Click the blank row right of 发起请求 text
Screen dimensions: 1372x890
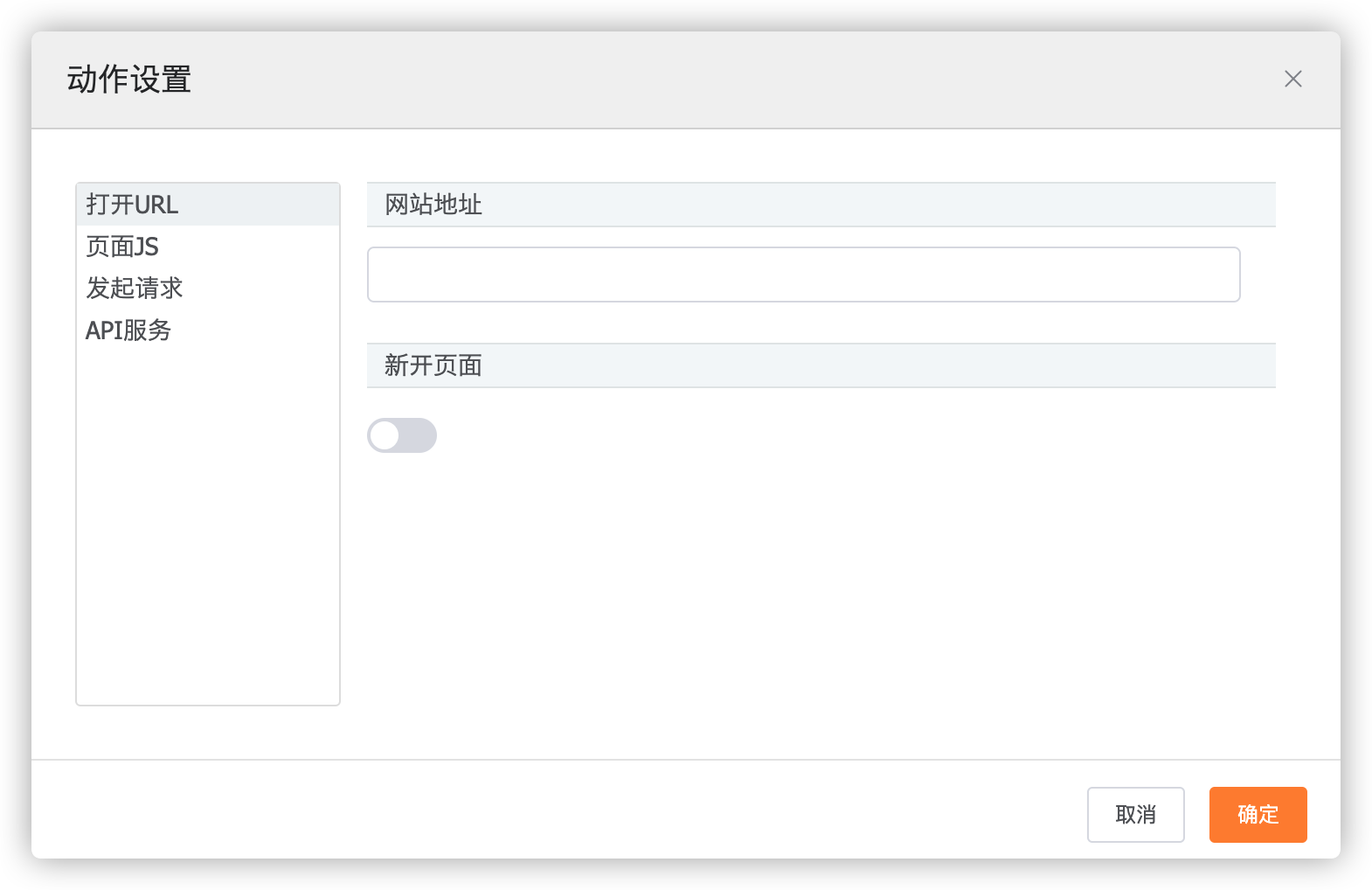[262, 289]
